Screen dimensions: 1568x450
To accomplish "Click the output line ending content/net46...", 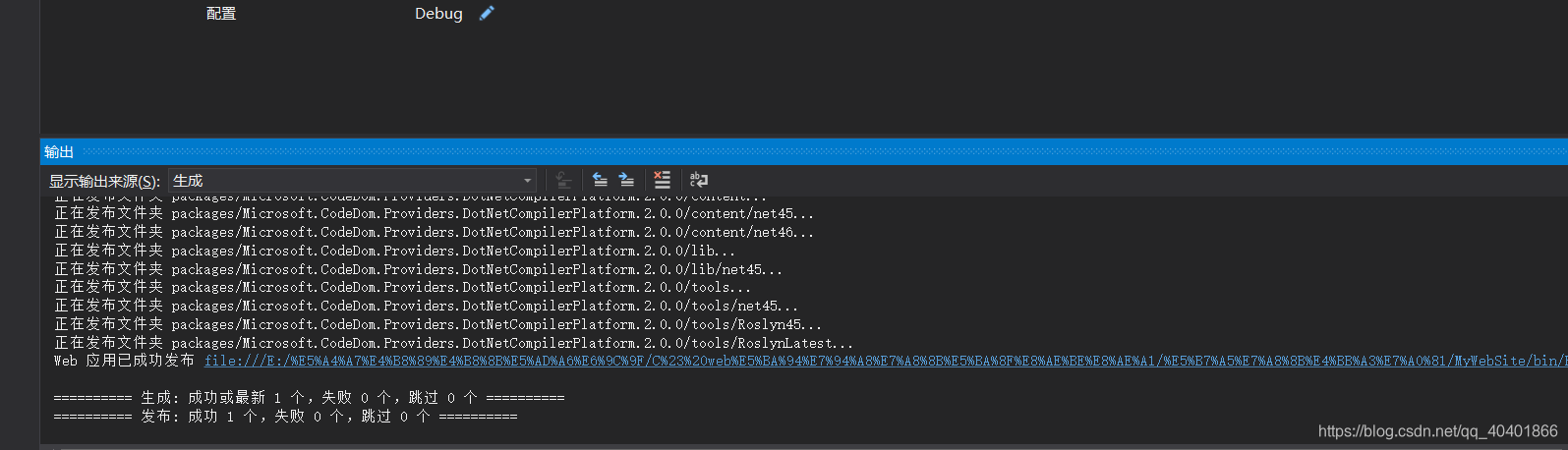I will [434, 232].
